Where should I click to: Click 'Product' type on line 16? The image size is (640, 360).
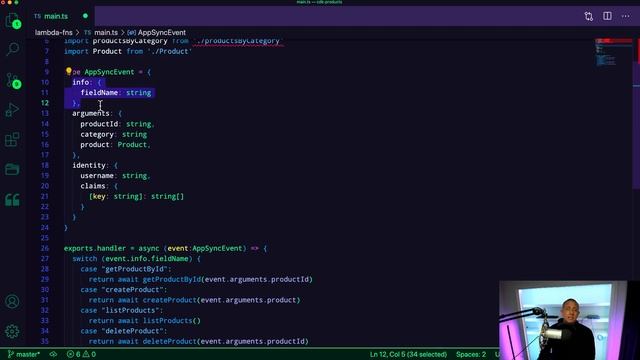132,144
